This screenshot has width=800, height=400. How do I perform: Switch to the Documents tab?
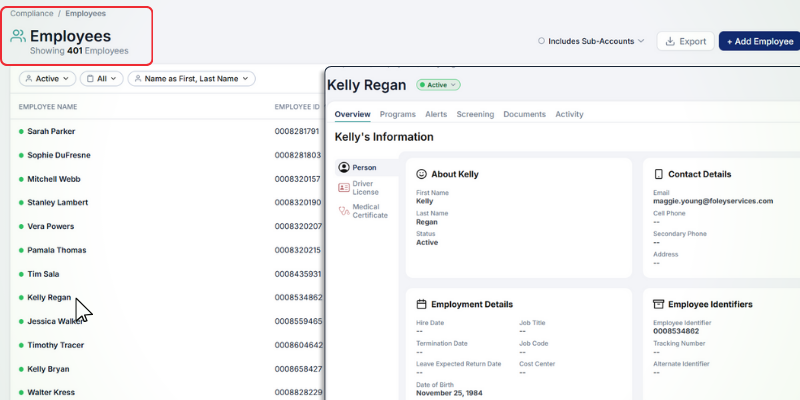pyautogui.click(x=524, y=114)
